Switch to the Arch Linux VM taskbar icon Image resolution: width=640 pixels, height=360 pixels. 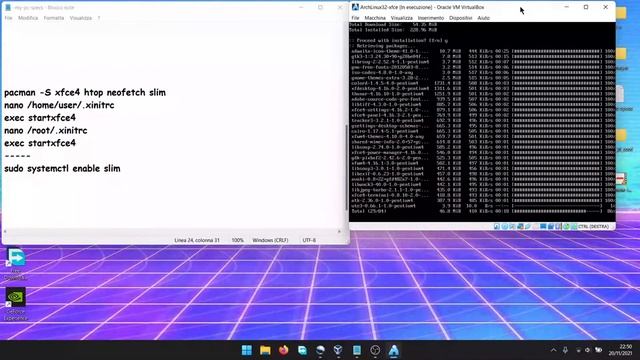click(x=393, y=350)
